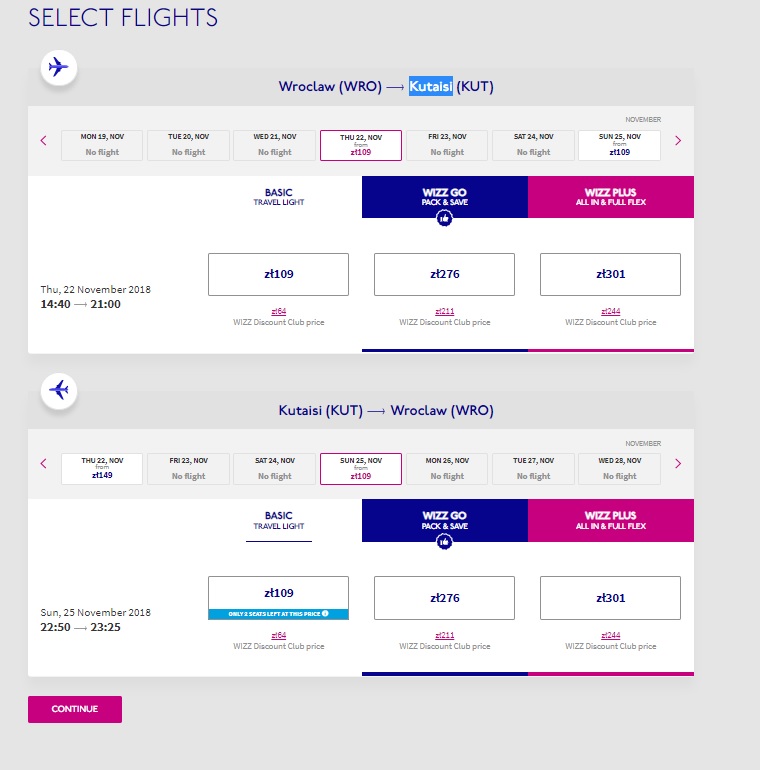Viewport: 760px width, 770px height.
Task: Click the return WIZZ PLUS header
Action: (611, 521)
